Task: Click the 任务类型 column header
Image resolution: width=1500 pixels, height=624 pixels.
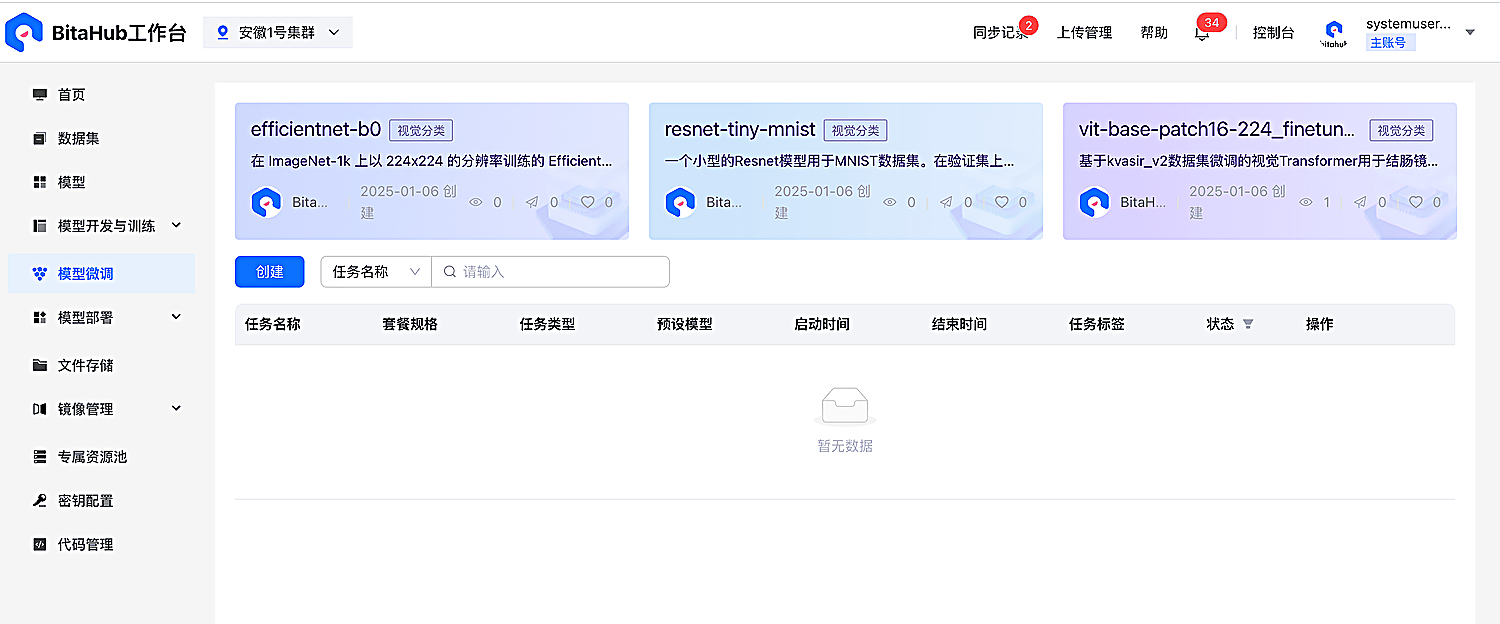Action: (x=547, y=324)
